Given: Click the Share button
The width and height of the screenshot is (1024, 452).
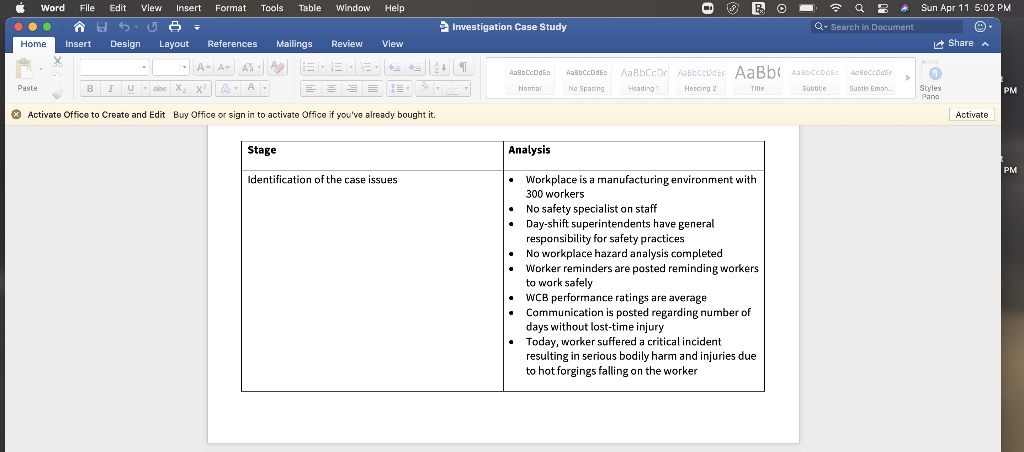Looking at the screenshot, I should [953, 43].
